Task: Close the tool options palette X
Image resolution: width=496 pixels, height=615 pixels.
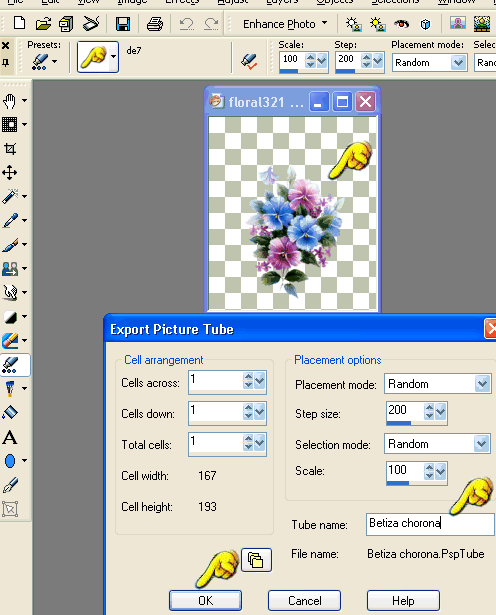Action: (5, 45)
